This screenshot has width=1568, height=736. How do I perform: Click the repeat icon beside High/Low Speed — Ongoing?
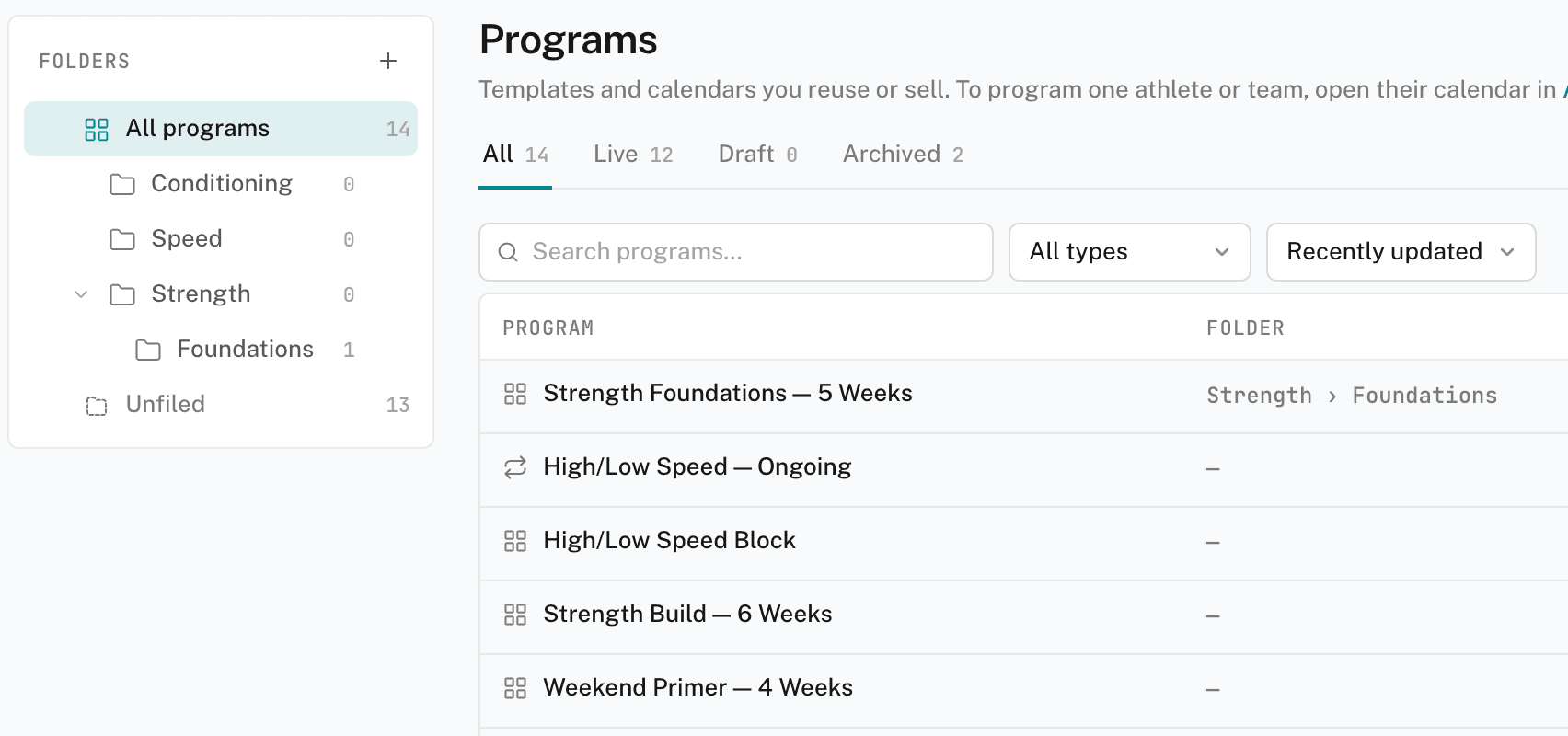515,467
